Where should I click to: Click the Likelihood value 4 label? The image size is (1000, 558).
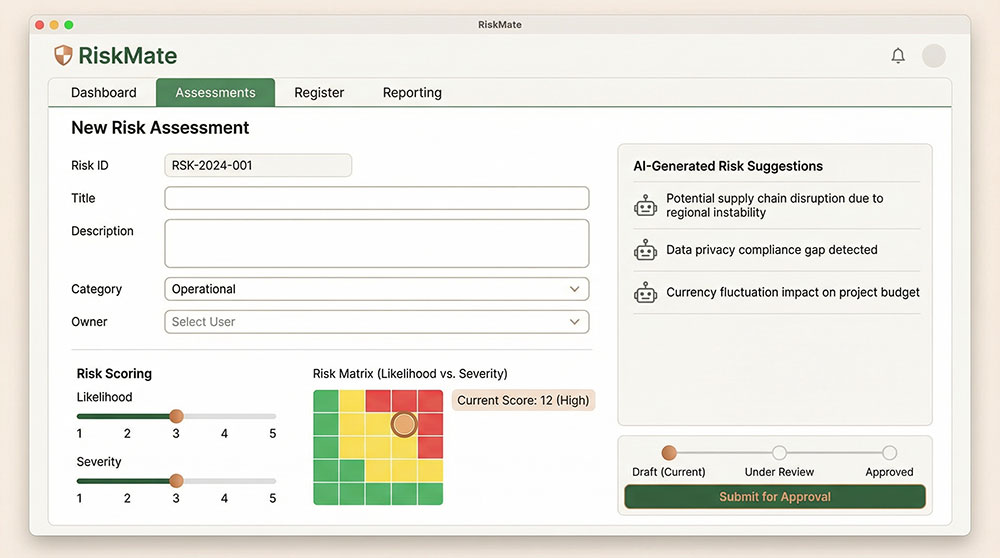tap(224, 434)
